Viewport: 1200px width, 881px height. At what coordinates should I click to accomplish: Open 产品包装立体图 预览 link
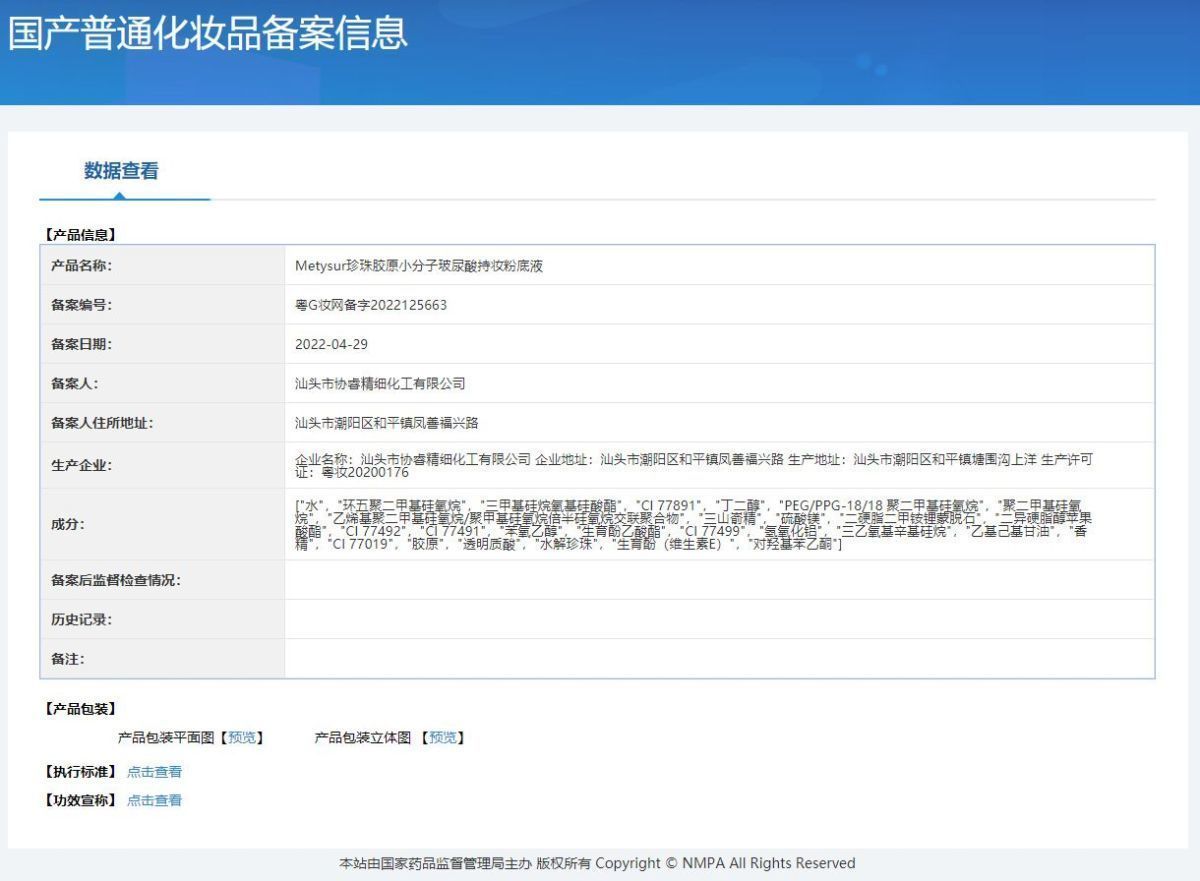coord(442,738)
